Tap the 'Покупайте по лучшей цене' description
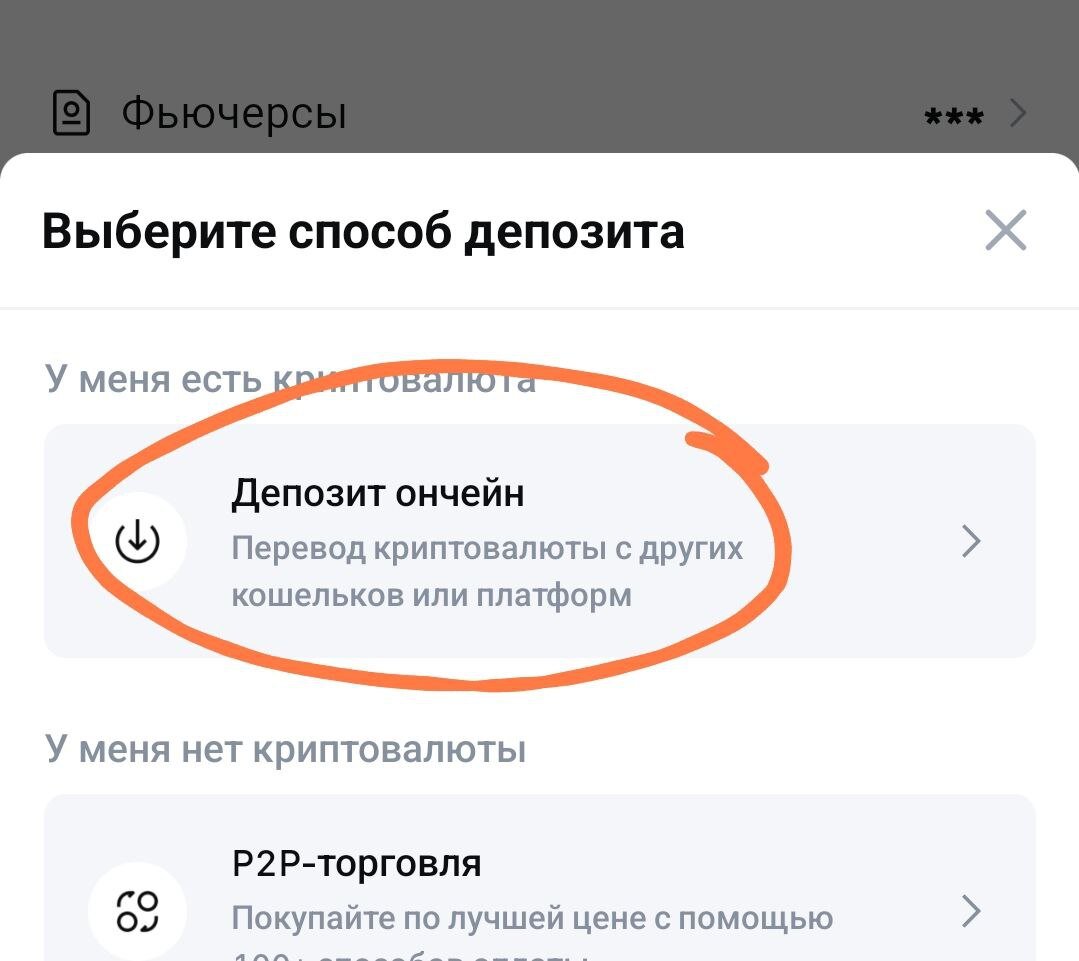This screenshot has height=961, width=1079. point(532,917)
